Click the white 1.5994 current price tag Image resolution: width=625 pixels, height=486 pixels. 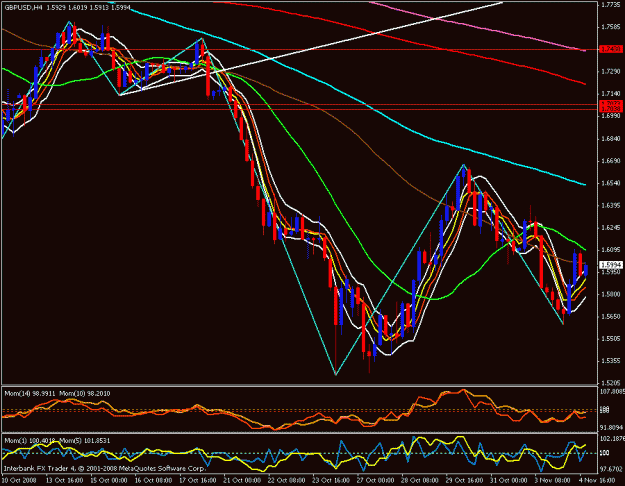[x=611, y=265]
